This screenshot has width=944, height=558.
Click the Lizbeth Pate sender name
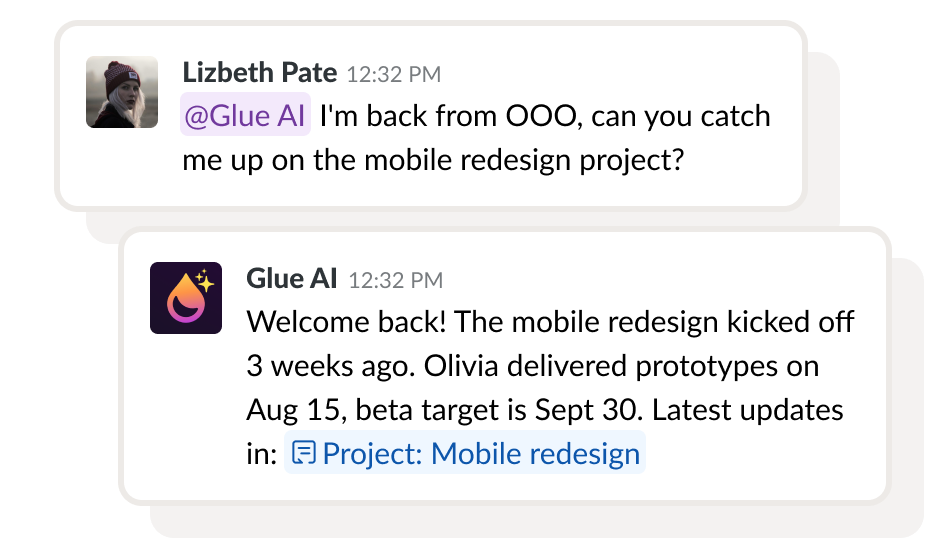point(259,73)
